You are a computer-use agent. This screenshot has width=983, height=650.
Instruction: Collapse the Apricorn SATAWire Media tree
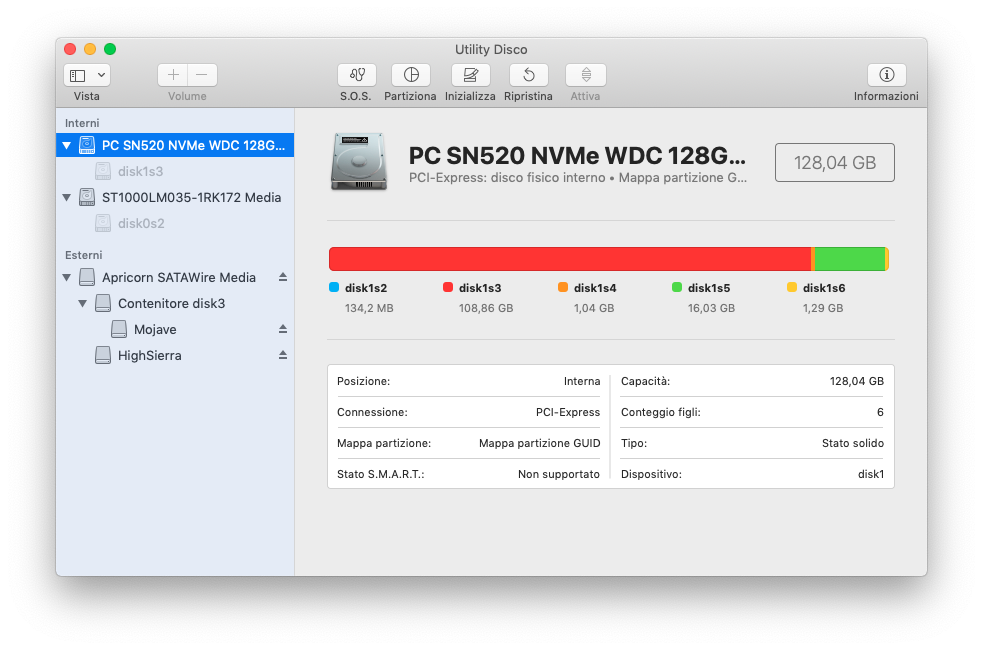66,277
